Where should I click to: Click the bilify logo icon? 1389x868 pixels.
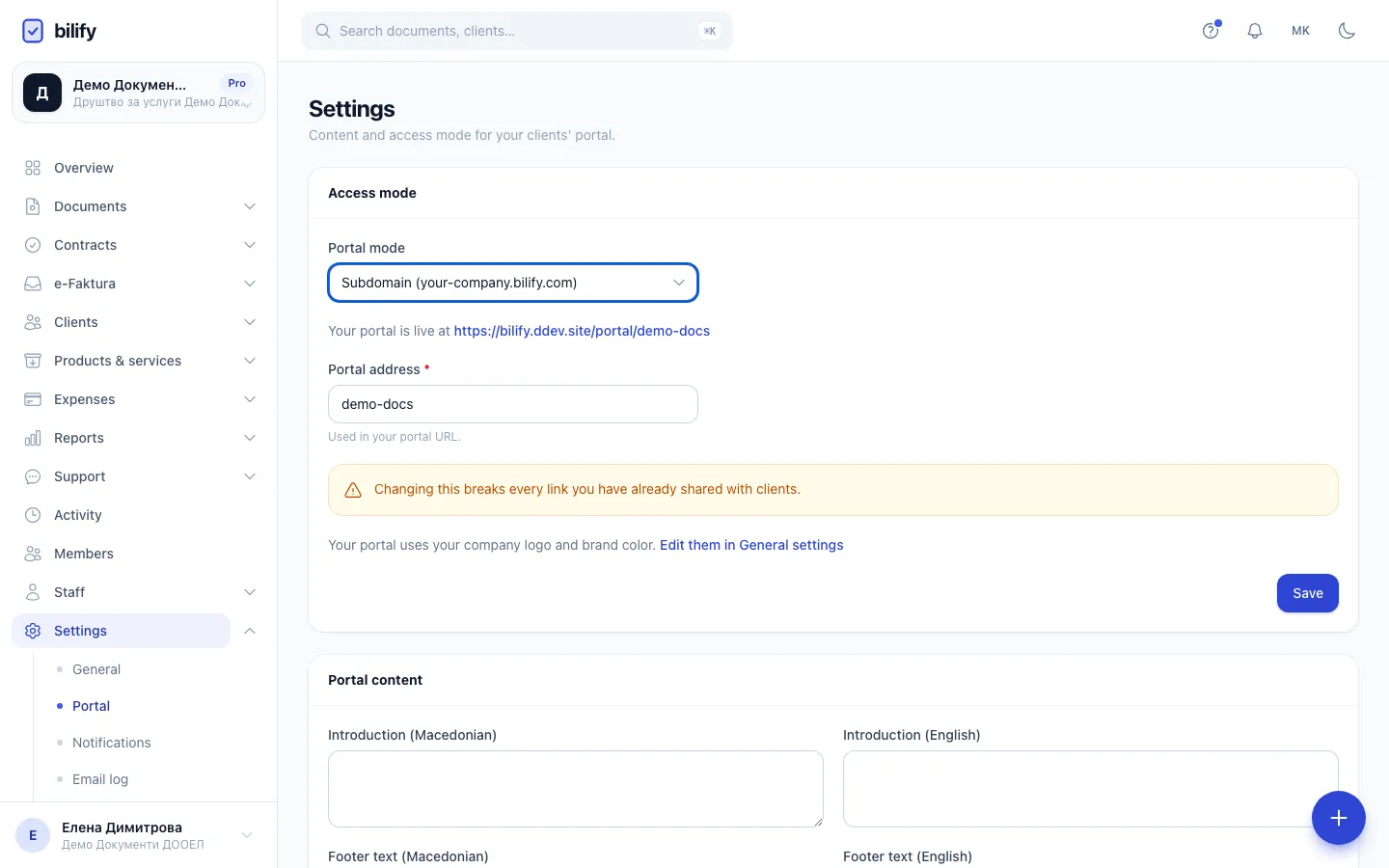pyautogui.click(x=33, y=31)
